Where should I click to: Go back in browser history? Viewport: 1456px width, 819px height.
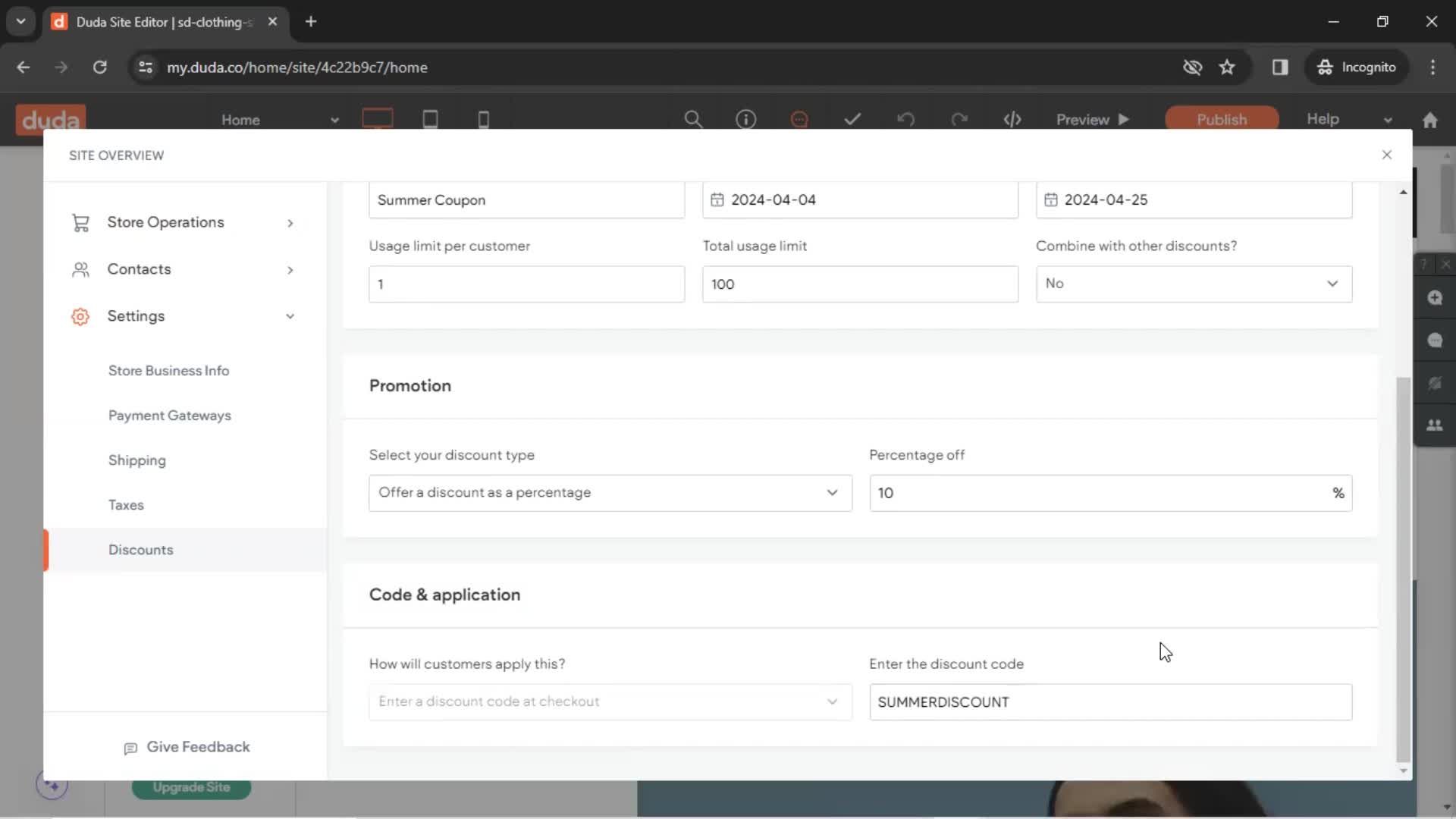[x=24, y=67]
